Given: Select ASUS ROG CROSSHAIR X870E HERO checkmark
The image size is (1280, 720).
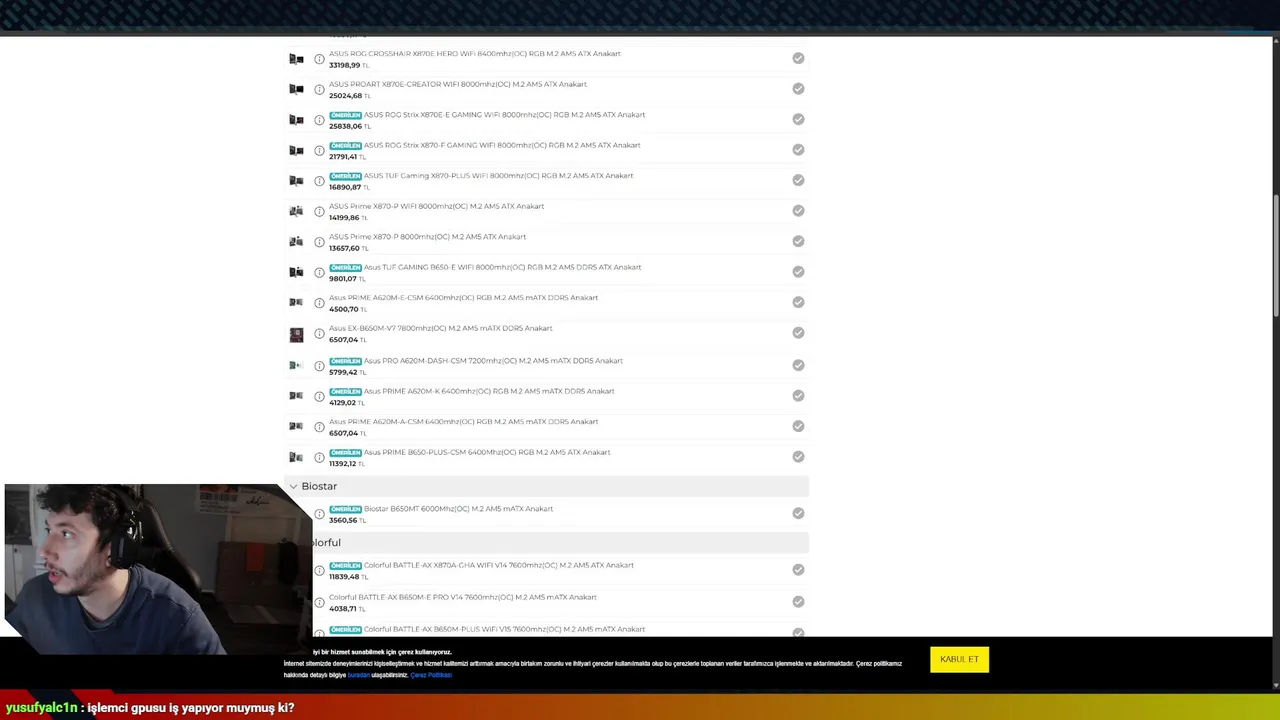Looking at the screenshot, I should pos(798,58).
